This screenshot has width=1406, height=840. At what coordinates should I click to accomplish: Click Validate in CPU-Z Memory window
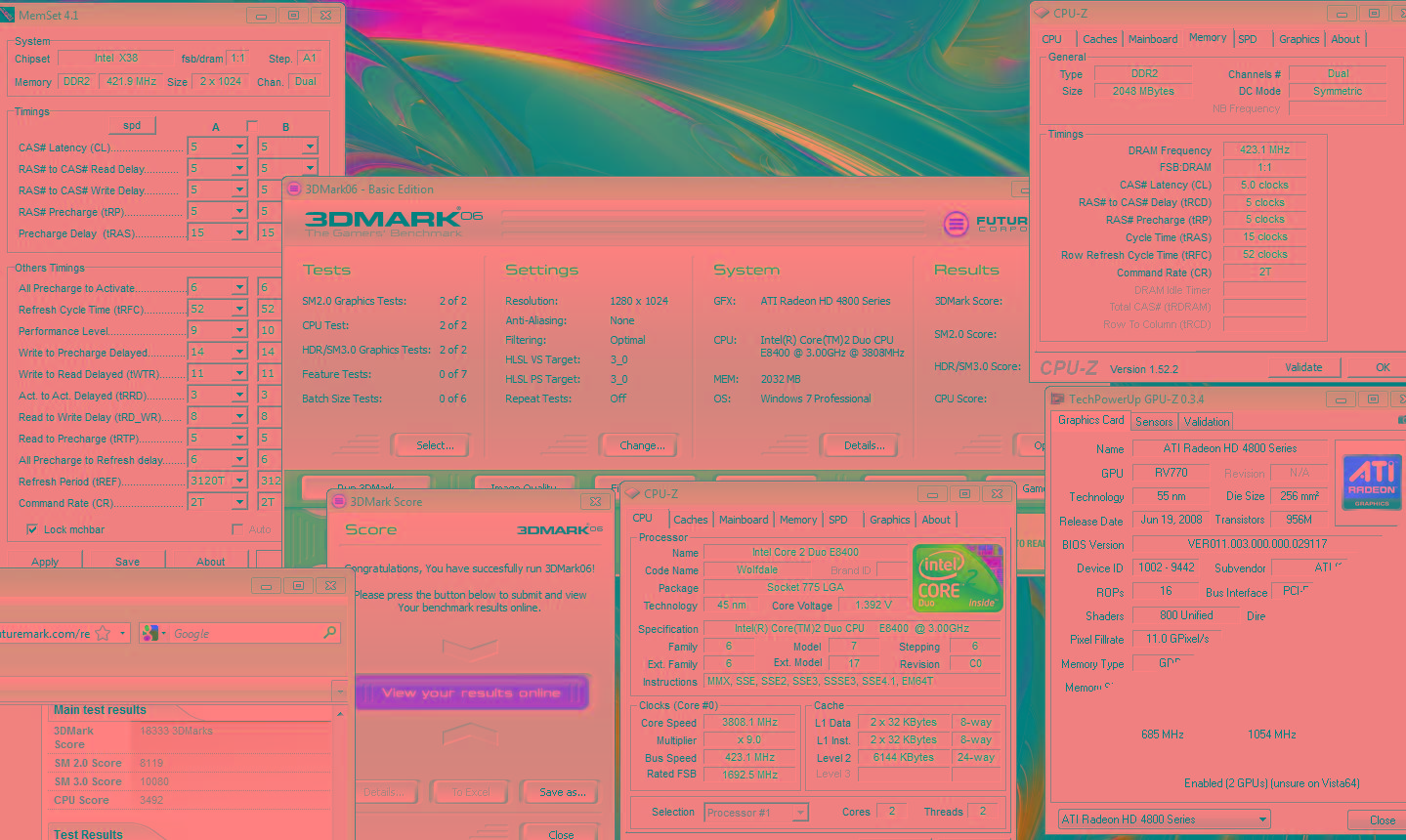click(x=1303, y=367)
